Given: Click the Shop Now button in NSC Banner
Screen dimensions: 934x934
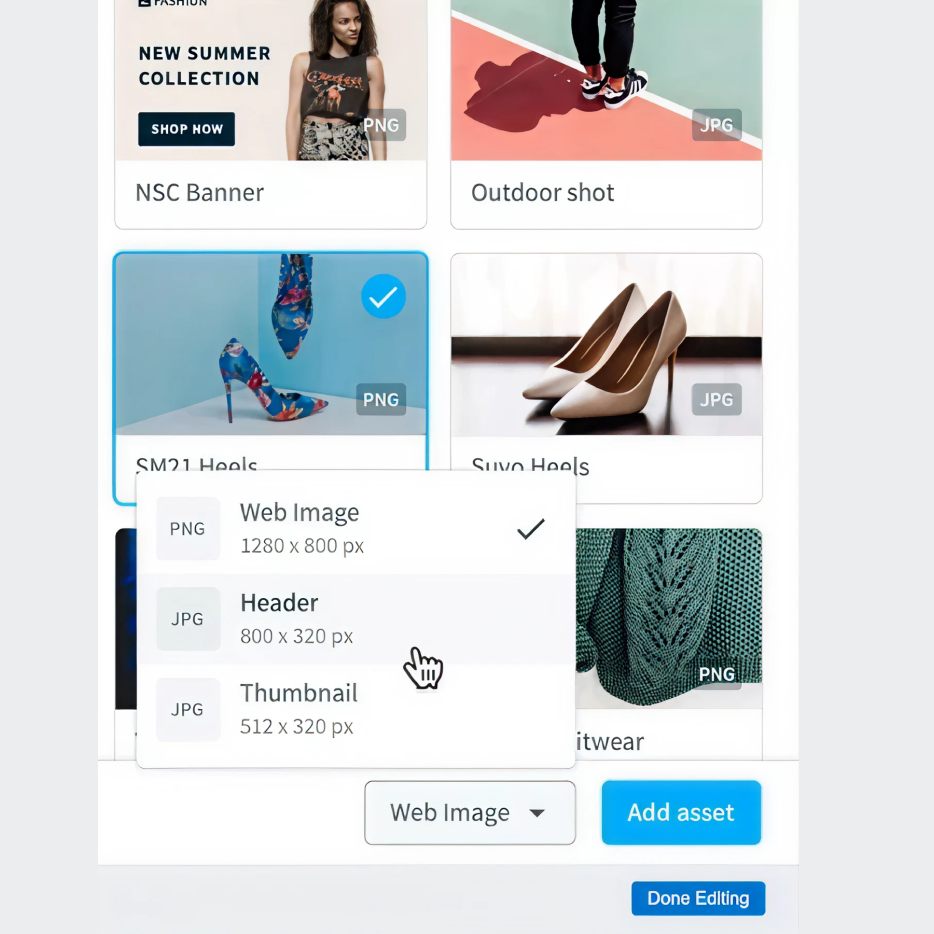Looking at the screenshot, I should point(186,129).
